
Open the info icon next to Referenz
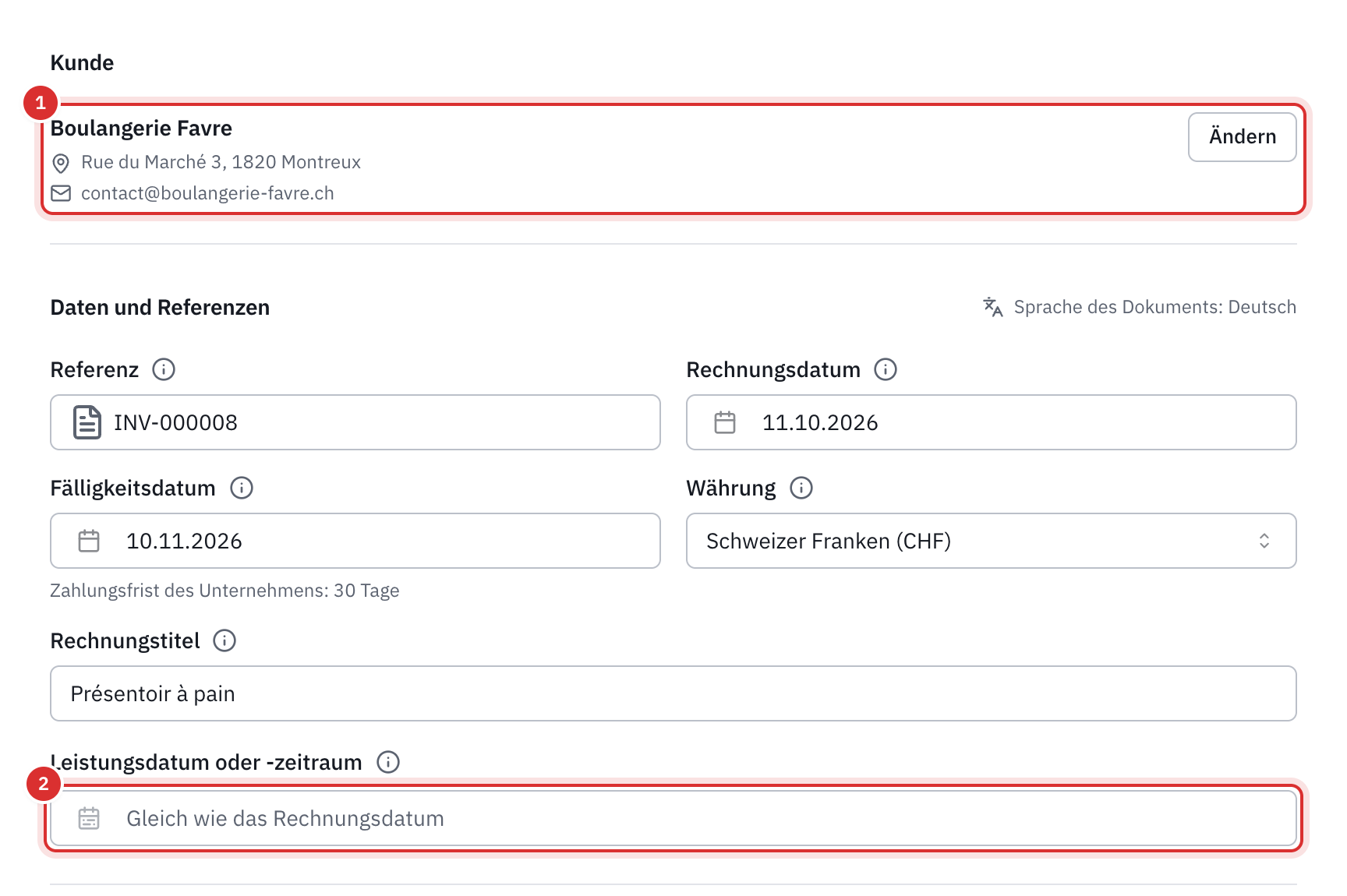click(164, 369)
